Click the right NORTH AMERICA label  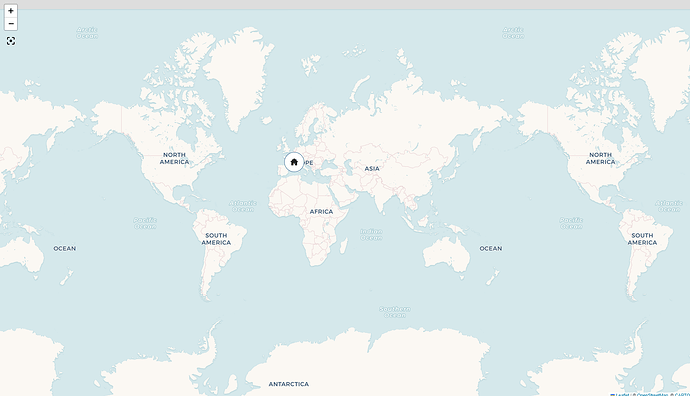tap(600, 158)
